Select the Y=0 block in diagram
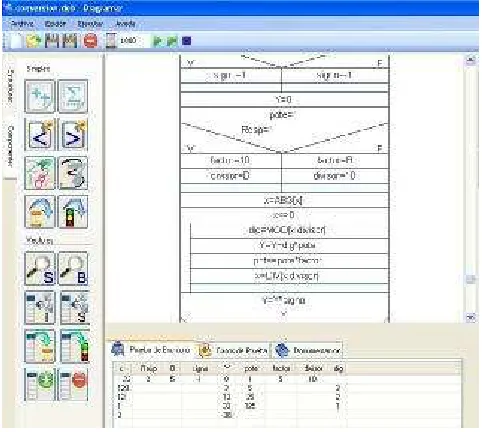Viewport: 482px width, 432px height. [x=285, y=100]
